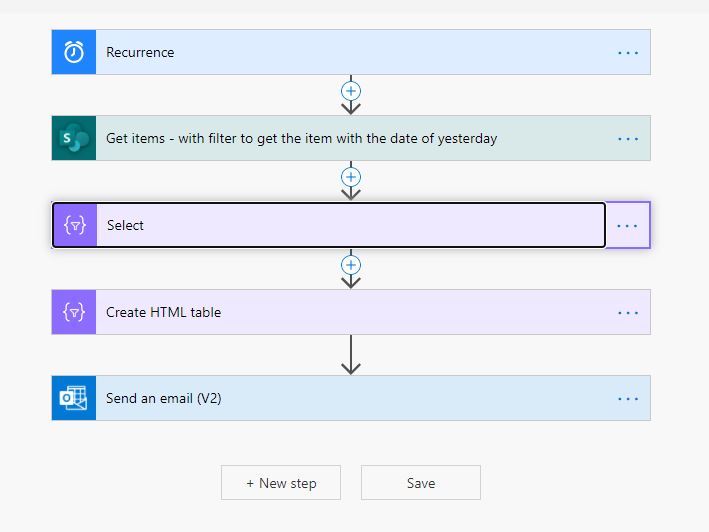
Task: Expand the Create HTML table card
Action: coord(351,312)
